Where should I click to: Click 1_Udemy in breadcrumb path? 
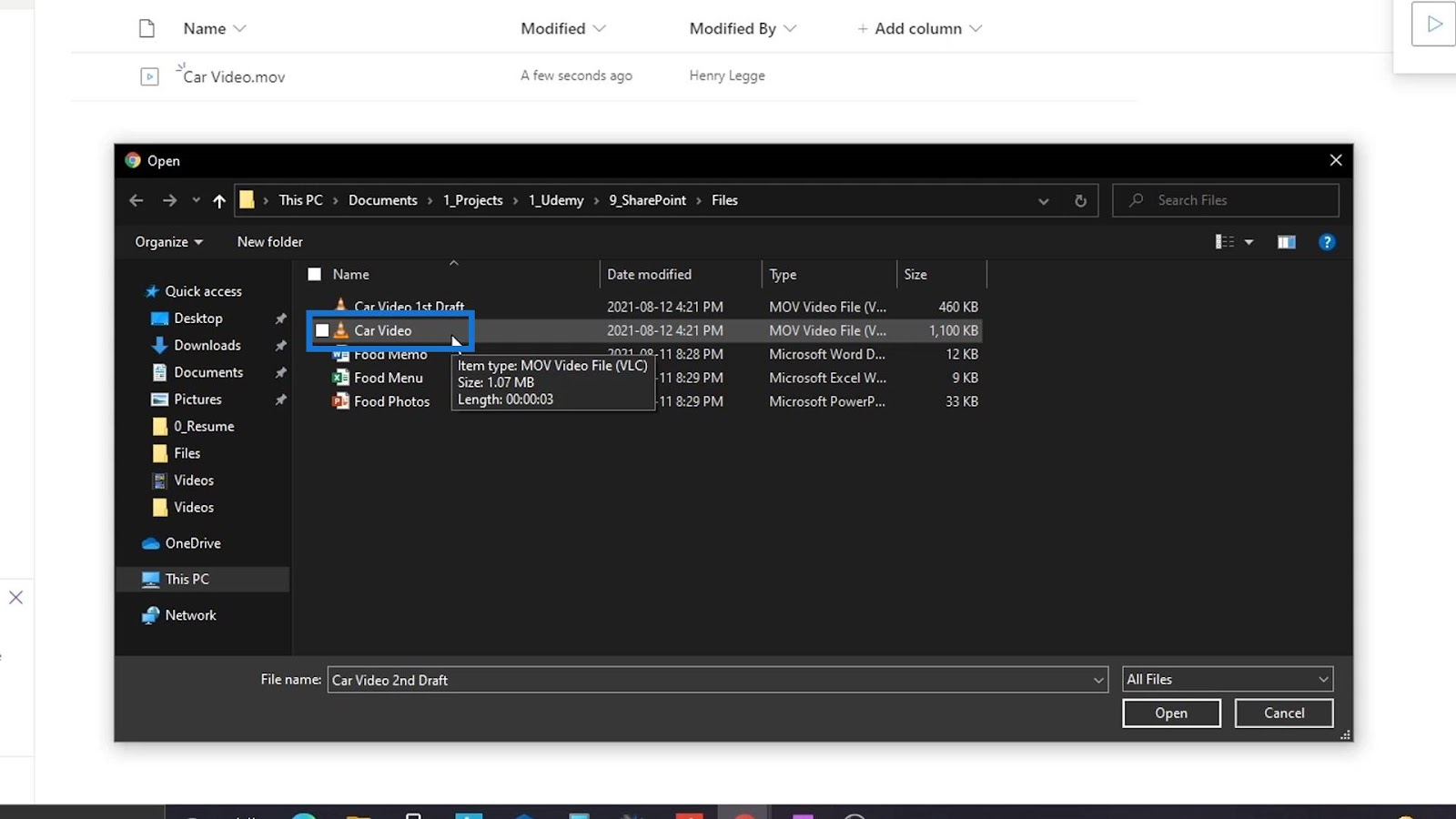pyautogui.click(x=556, y=200)
